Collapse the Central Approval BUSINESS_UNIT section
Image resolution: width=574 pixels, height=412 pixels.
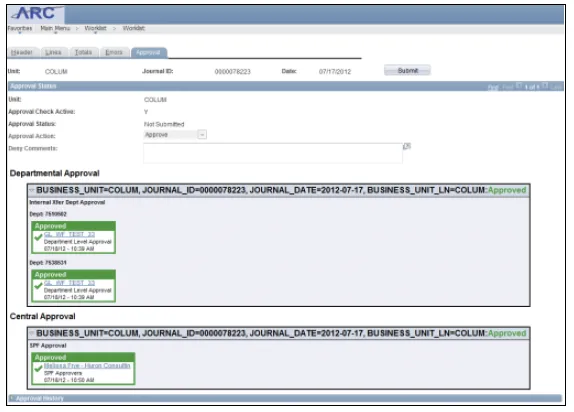32,333
